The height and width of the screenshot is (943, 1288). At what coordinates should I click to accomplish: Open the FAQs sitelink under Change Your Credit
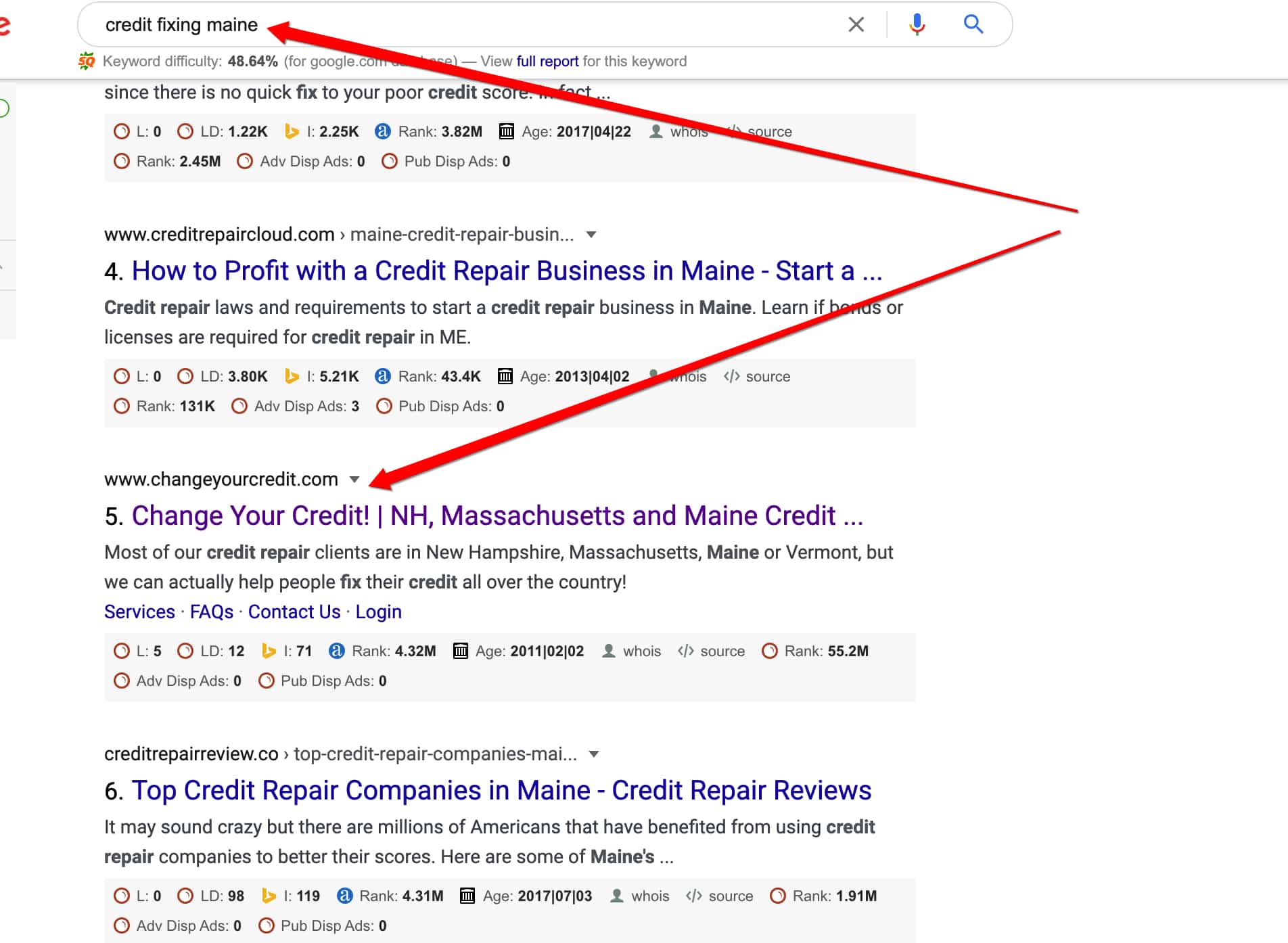click(x=211, y=612)
